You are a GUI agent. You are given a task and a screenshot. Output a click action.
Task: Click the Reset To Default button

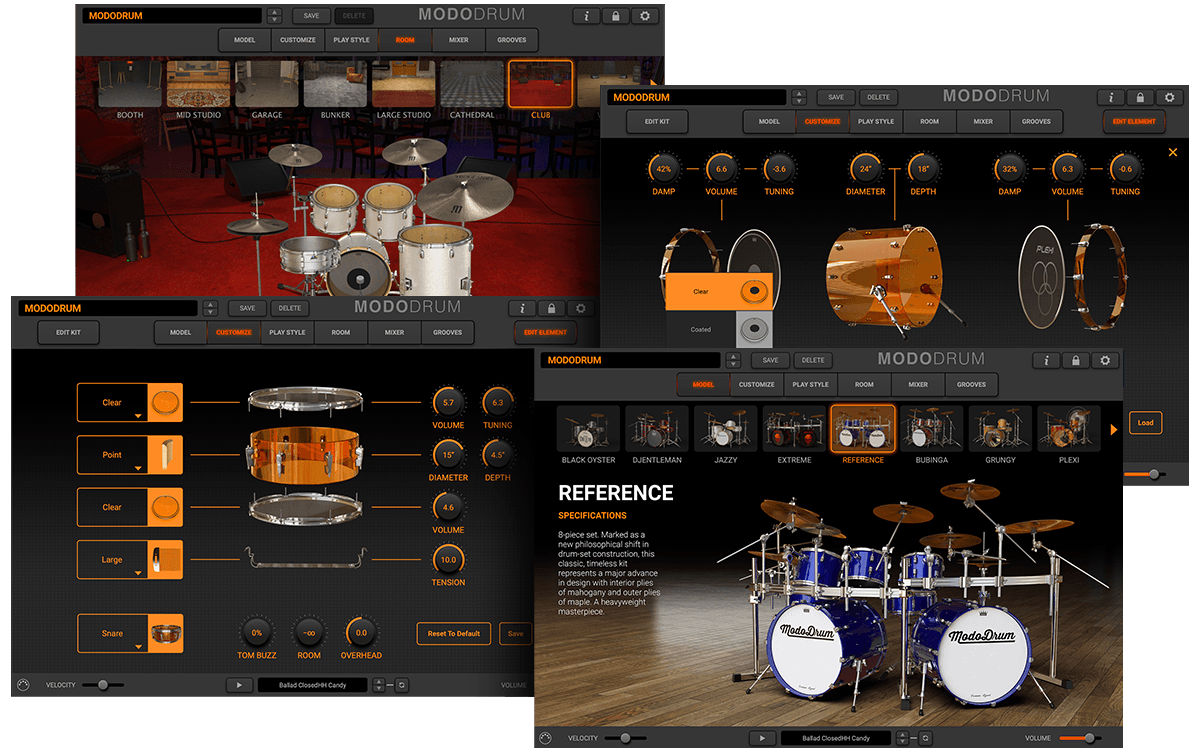[453, 633]
